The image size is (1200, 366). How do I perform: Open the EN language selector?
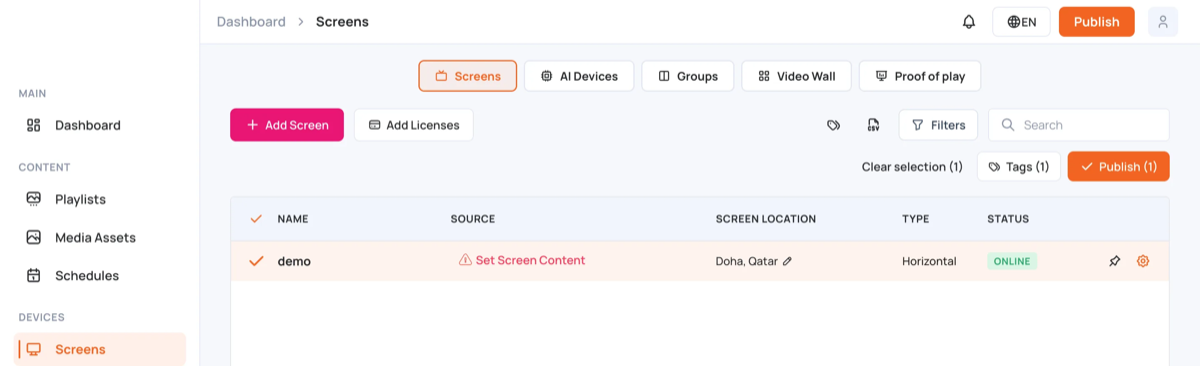[1021, 22]
